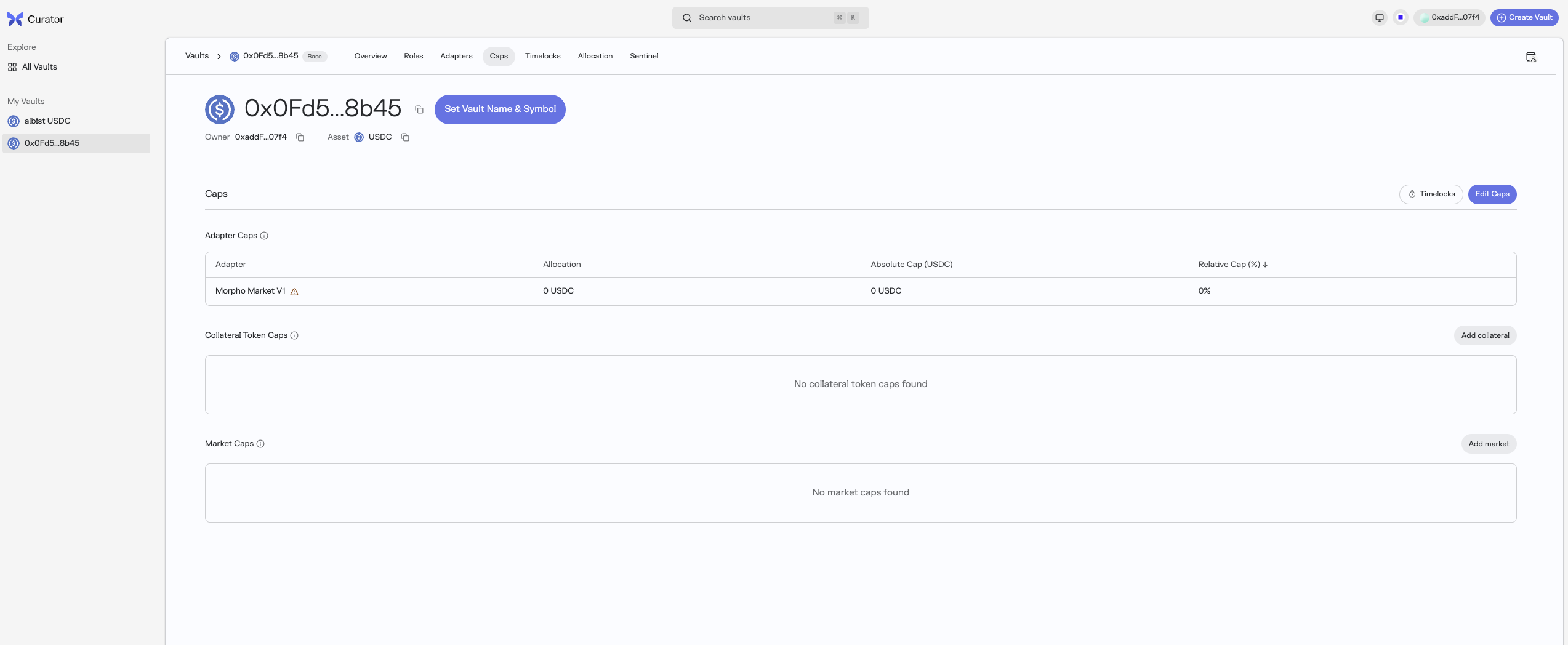
Task: Click Set Vault Name & Symbol button
Action: point(500,110)
